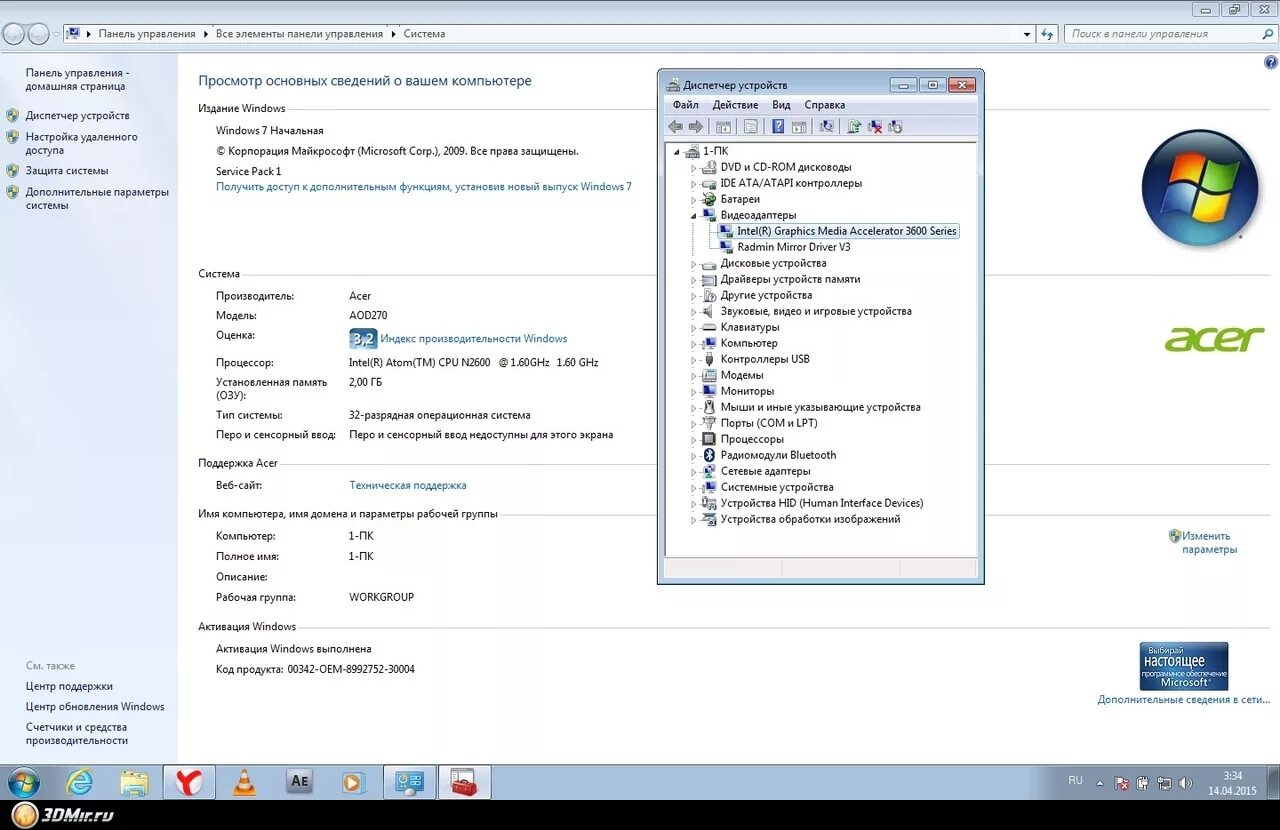The width and height of the screenshot is (1280, 830).
Task: Launch Internet Explorer from the taskbar
Action: coord(79,782)
